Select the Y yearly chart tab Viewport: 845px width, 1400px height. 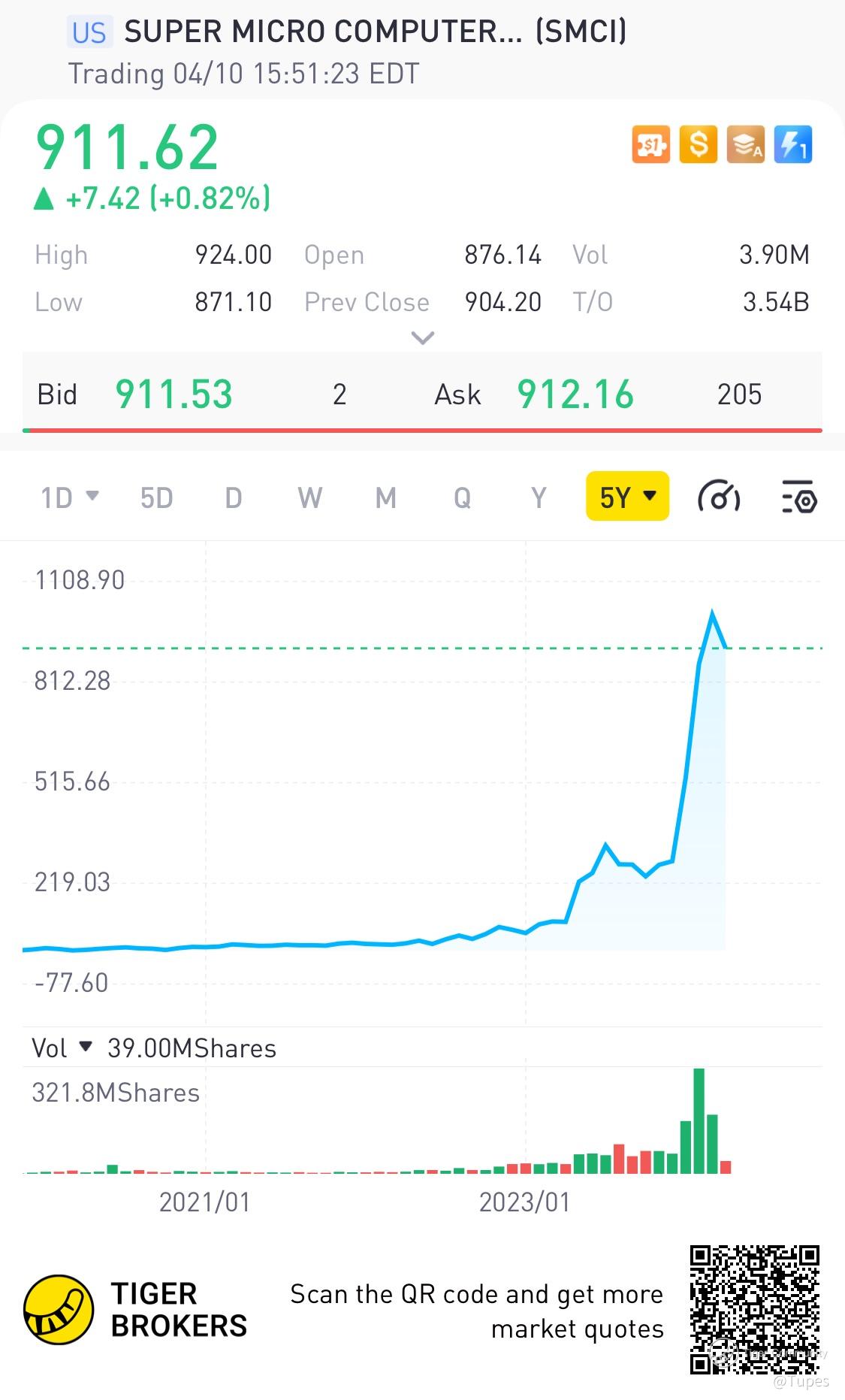(x=539, y=497)
